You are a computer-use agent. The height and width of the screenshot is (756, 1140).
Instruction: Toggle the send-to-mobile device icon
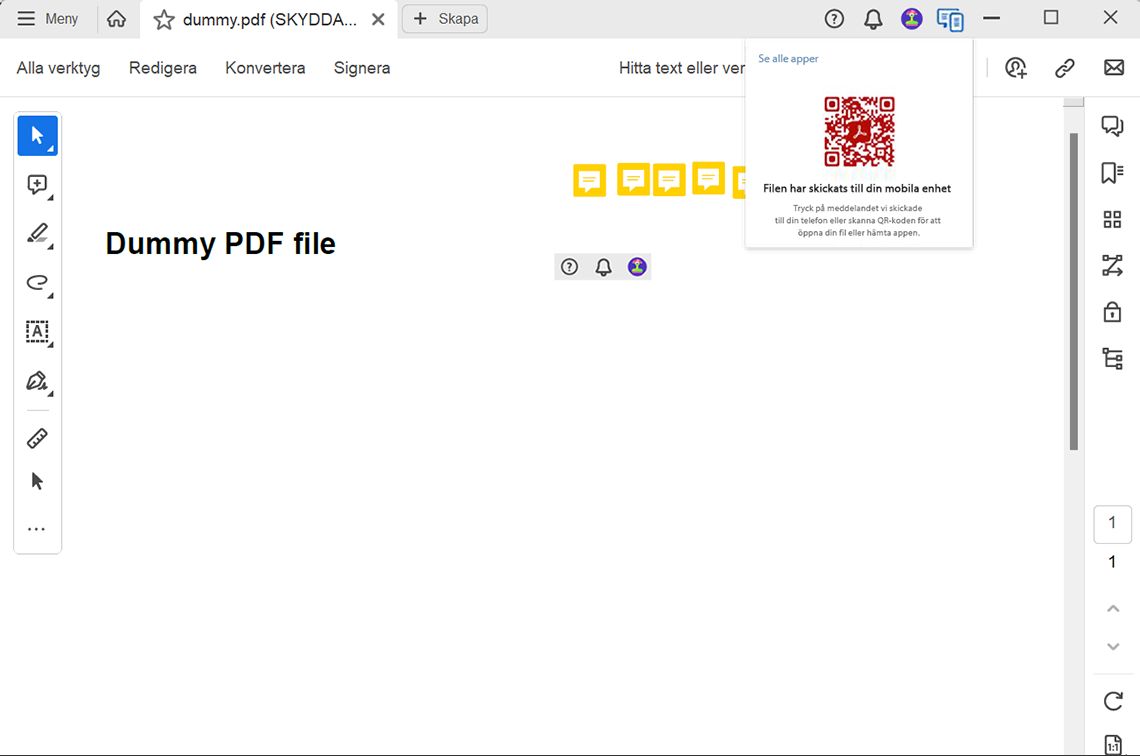pos(950,20)
